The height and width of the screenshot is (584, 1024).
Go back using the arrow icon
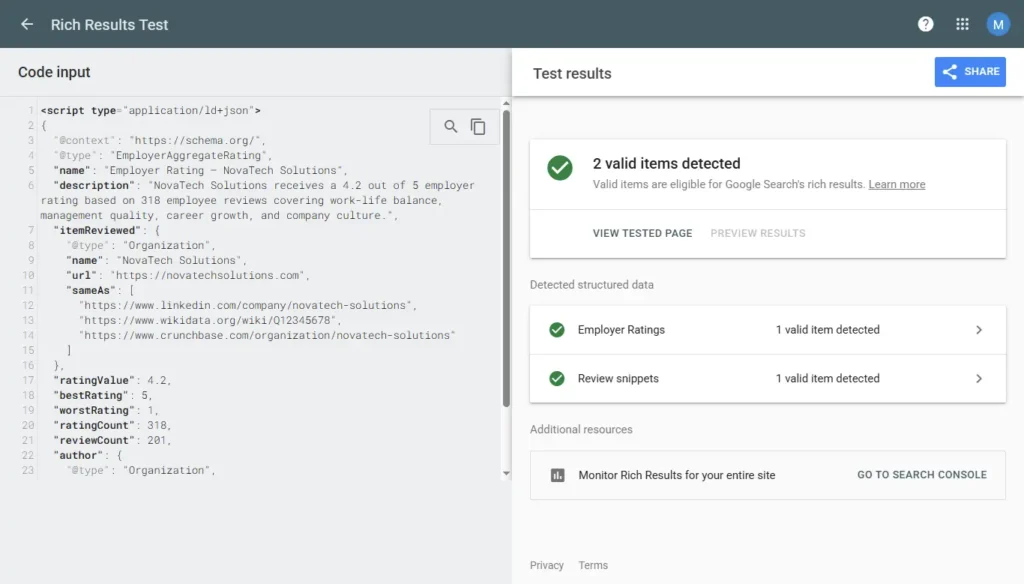point(27,24)
